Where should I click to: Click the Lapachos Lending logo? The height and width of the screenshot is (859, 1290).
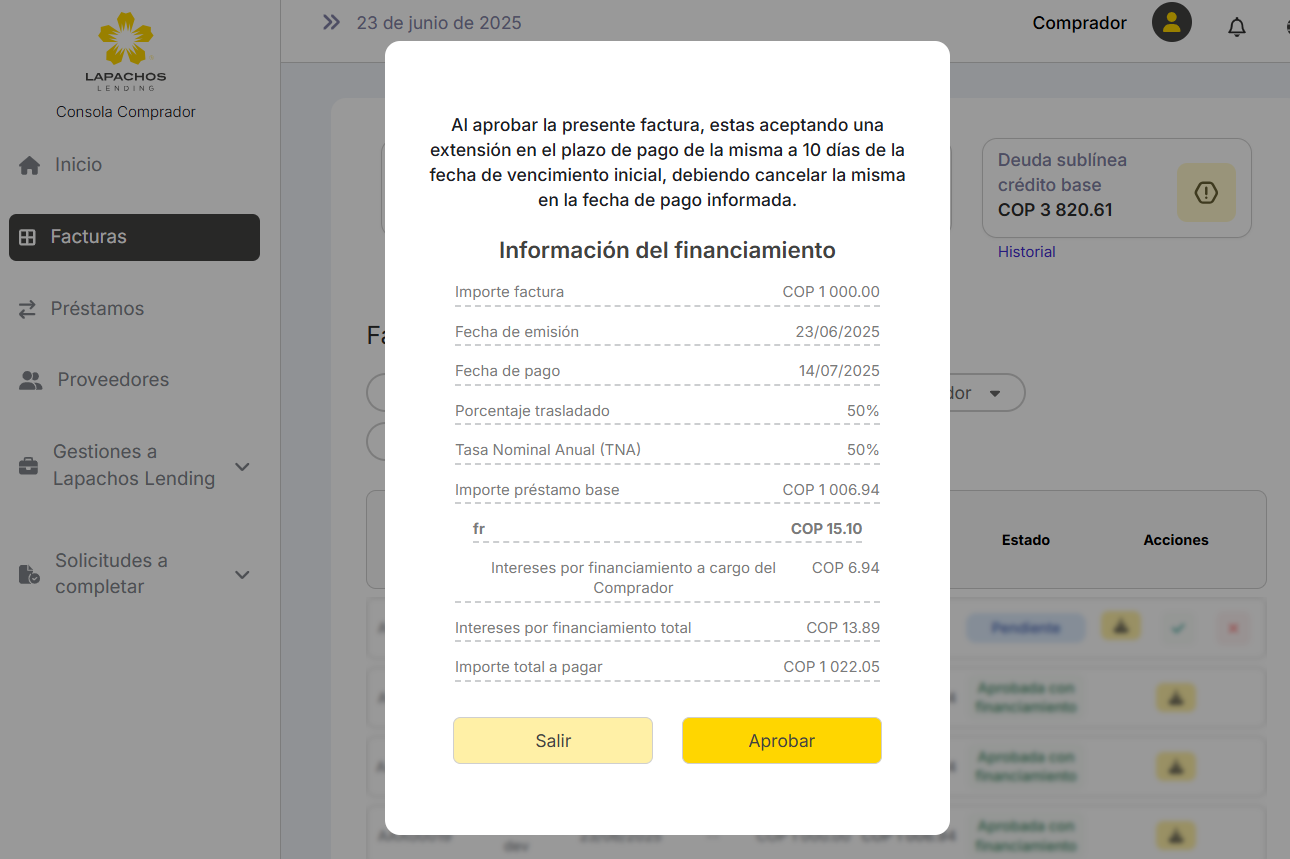coord(125,52)
